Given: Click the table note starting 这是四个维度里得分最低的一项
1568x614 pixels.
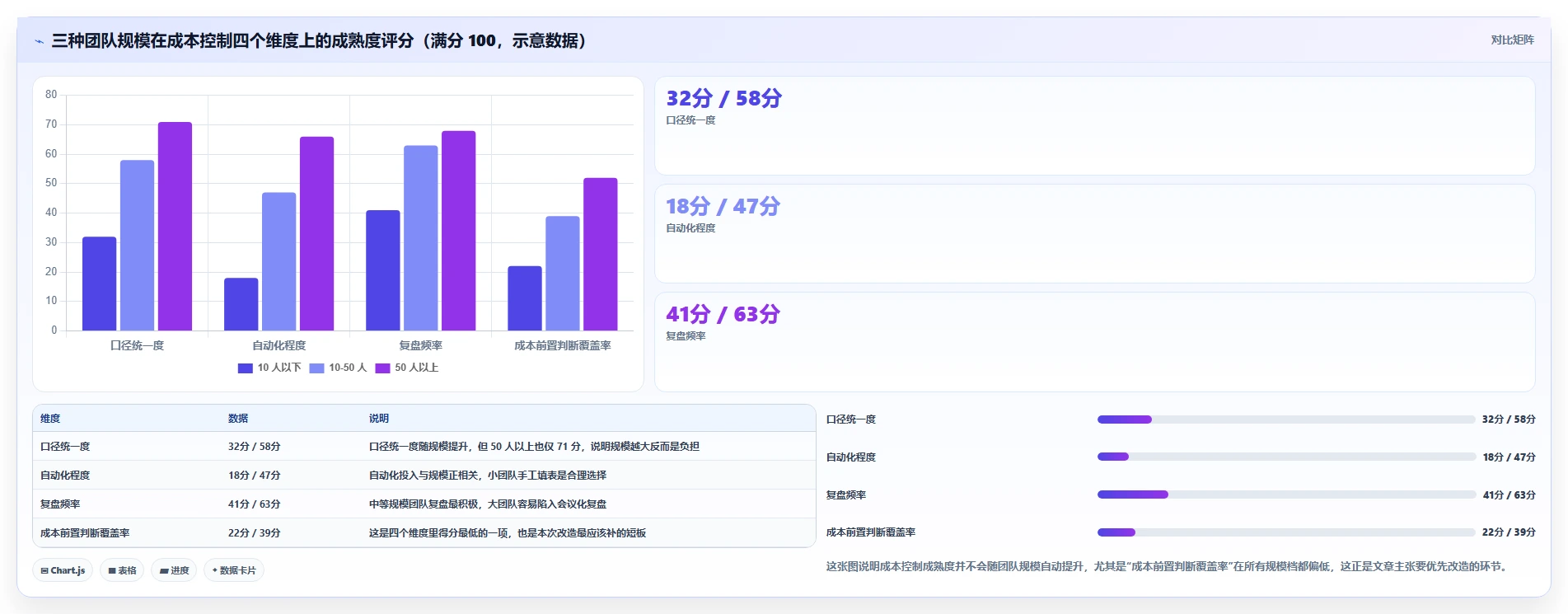Looking at the screenshot, I should pyautogui.click(x=508, y=533).
